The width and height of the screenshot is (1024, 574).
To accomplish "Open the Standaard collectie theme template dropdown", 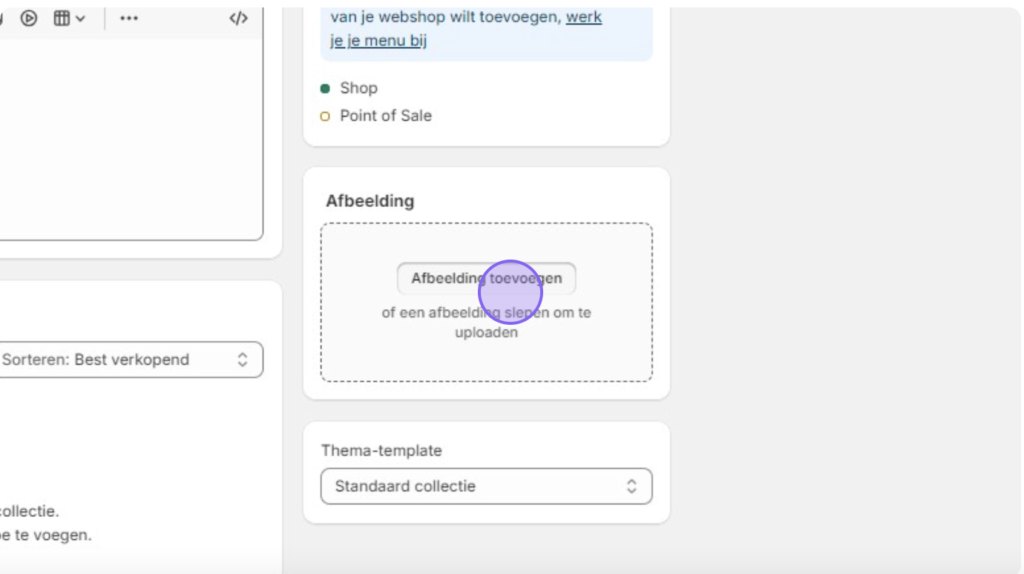I will (x=486, y=486).
